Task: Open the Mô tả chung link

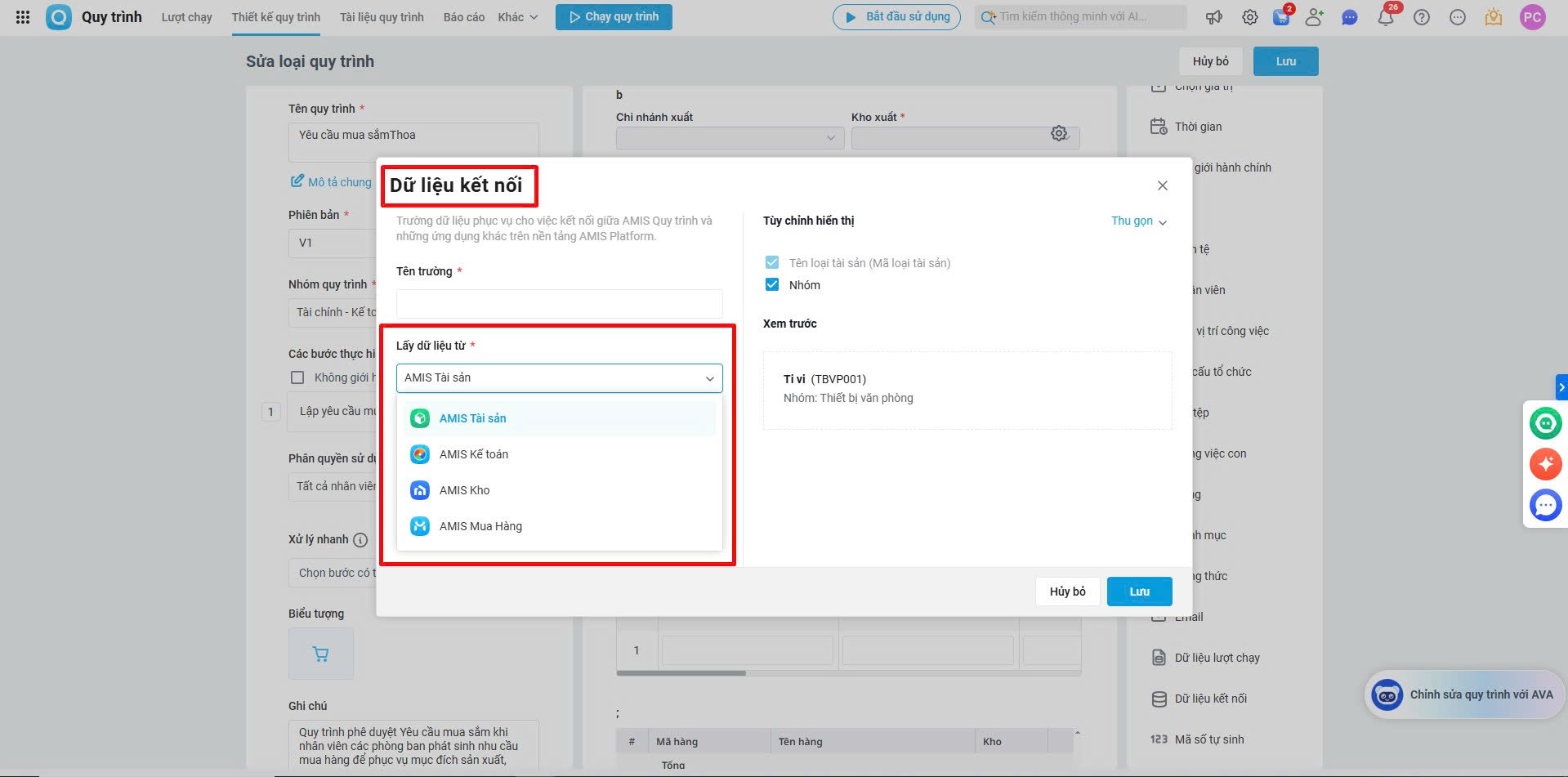Action: coord(331,181)
